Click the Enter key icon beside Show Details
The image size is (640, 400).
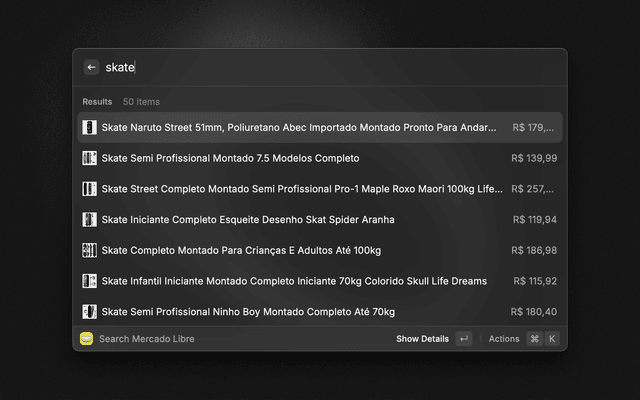[464, 339]
